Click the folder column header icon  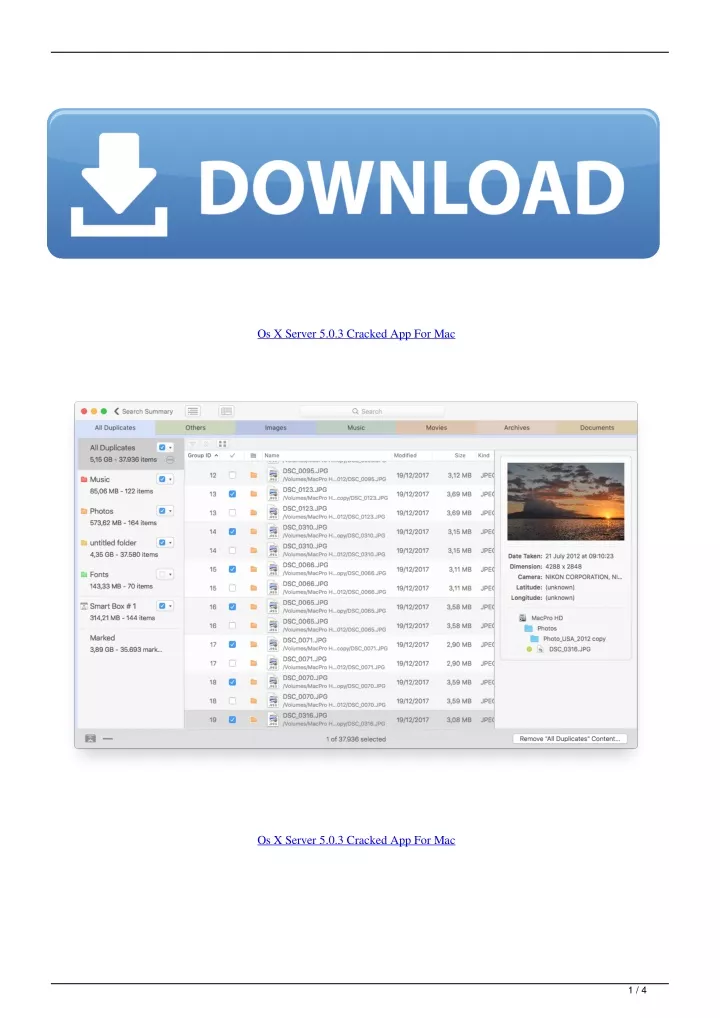(x=253, y=456)
